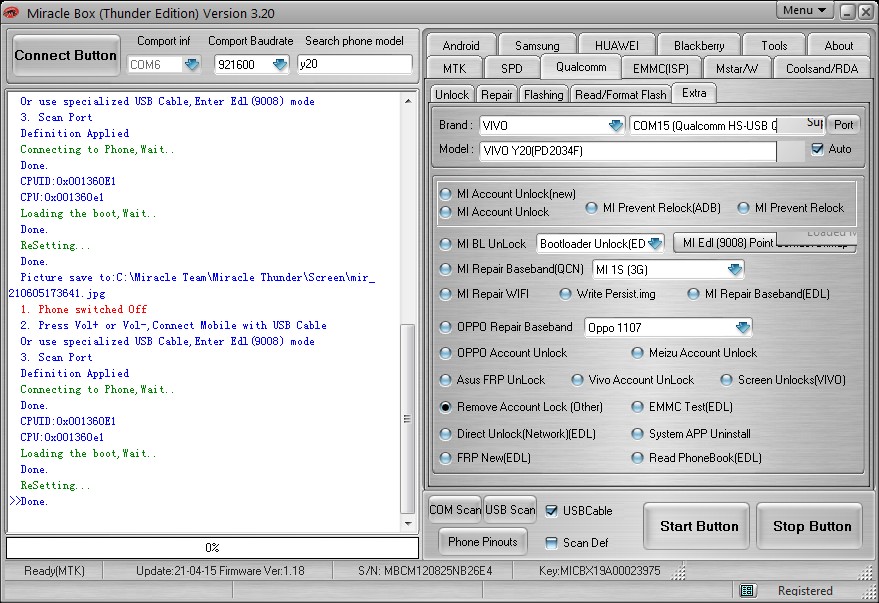The width and height of the screenshot is (879, 603).
Task: Open the Coolsand/RDA tab
Action: pos(822,68)
